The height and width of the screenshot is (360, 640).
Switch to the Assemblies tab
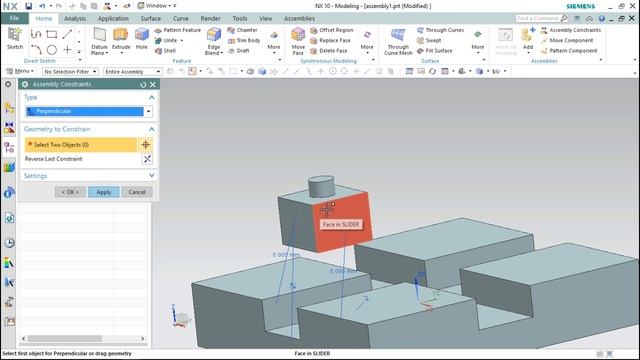[x=299, y=19]
